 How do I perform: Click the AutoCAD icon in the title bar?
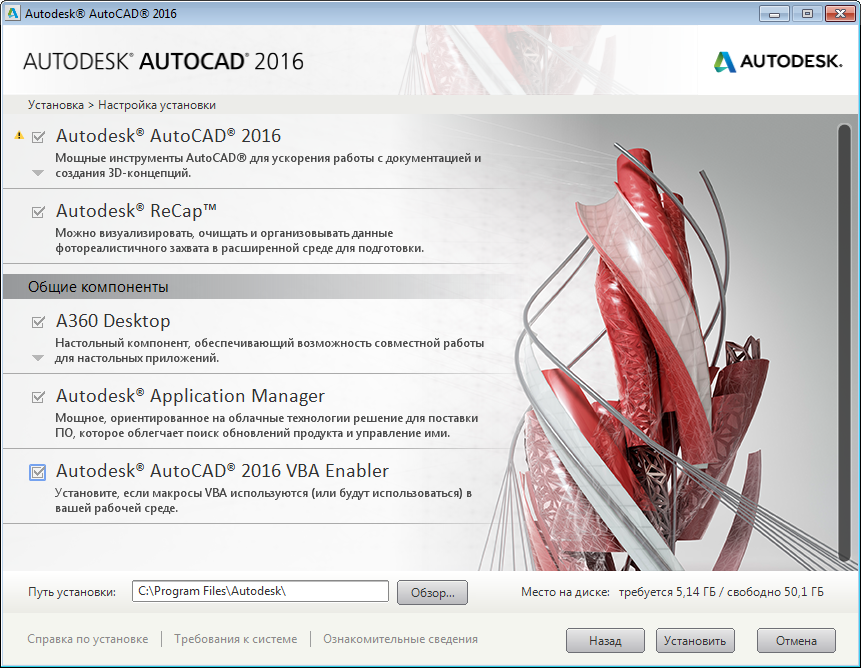click(13, 14)
